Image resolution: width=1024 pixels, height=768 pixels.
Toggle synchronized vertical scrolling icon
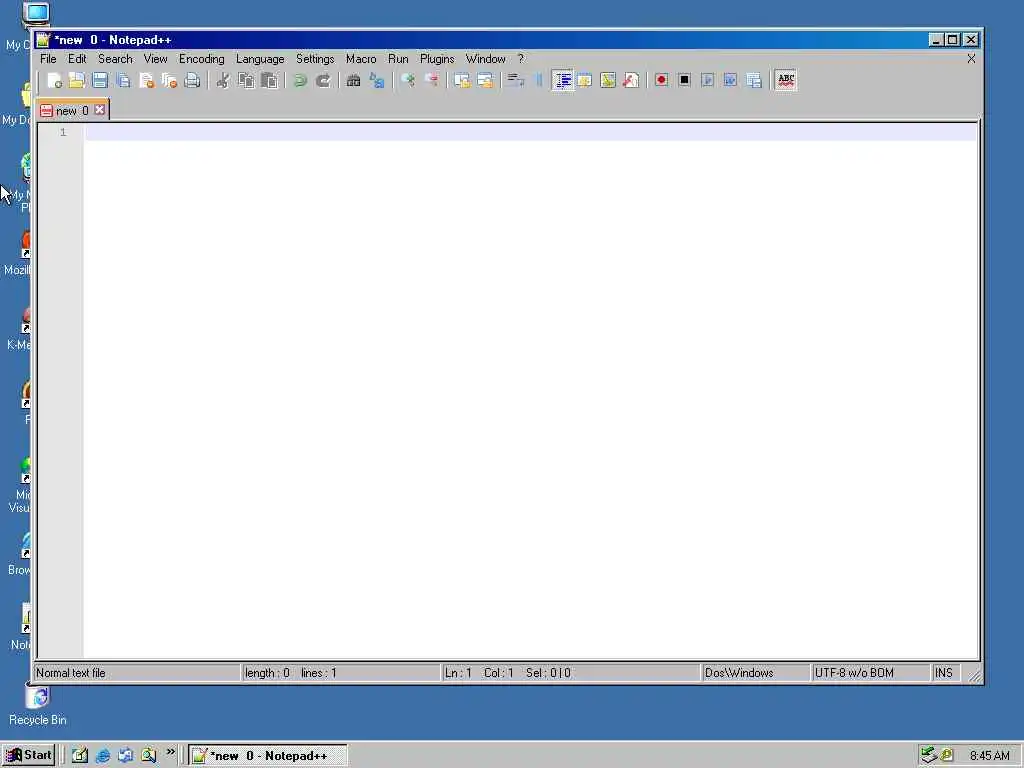click(462, 80)
